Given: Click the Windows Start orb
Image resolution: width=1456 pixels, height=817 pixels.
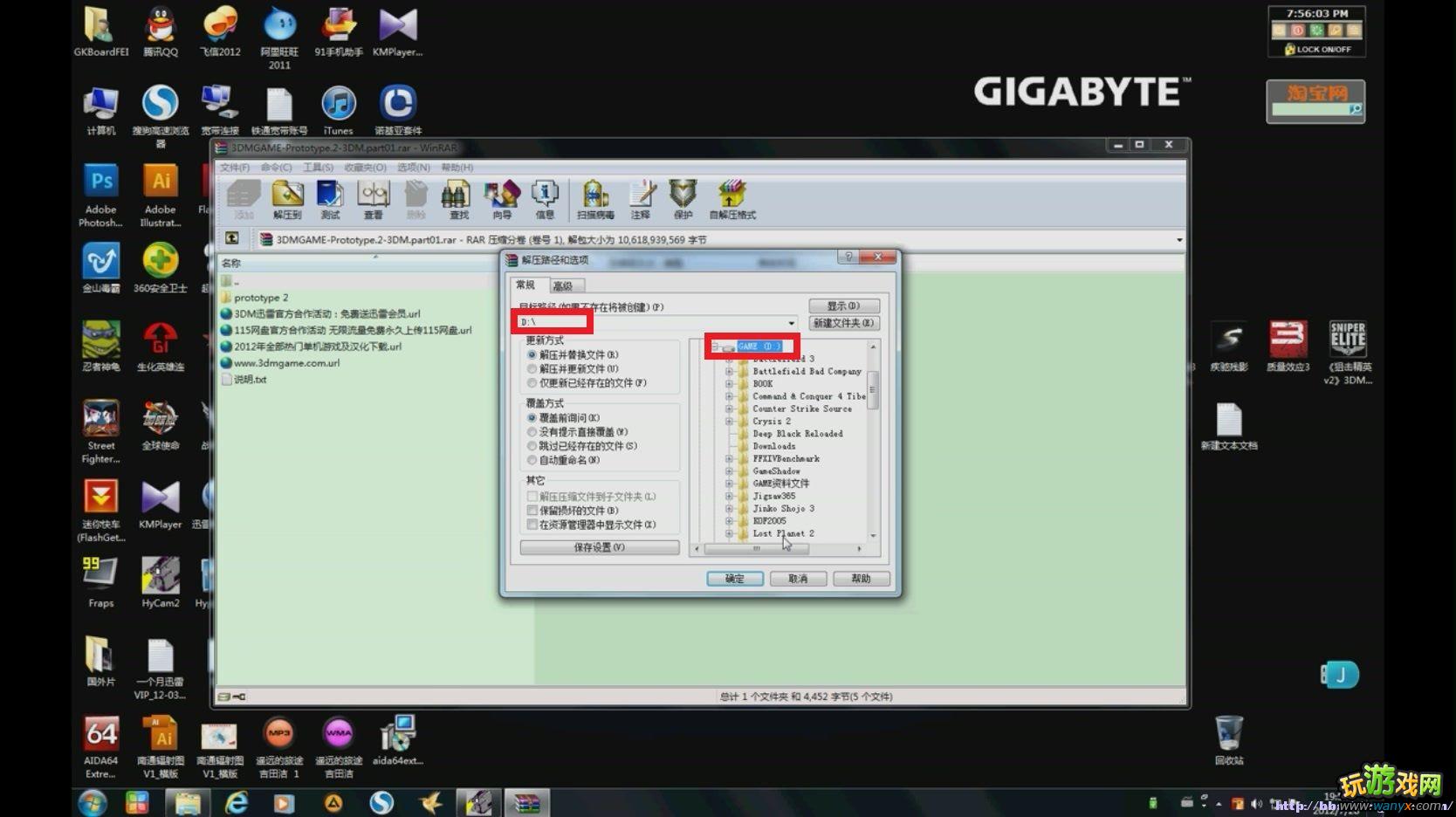Looking at the screenshot, I should [x=93, y=802].
